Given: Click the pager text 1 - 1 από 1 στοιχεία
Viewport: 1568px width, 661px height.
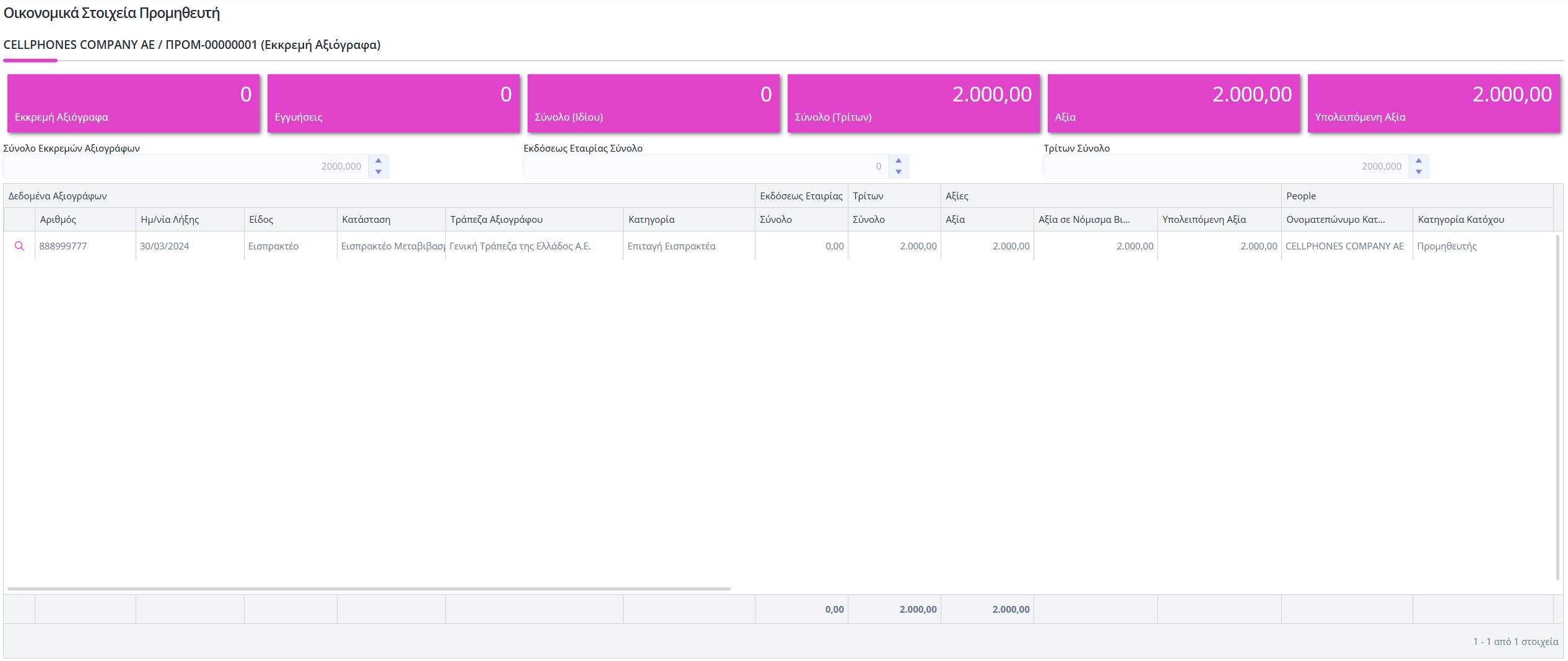Looking at the screenshot, I should tap(1515, 642).
